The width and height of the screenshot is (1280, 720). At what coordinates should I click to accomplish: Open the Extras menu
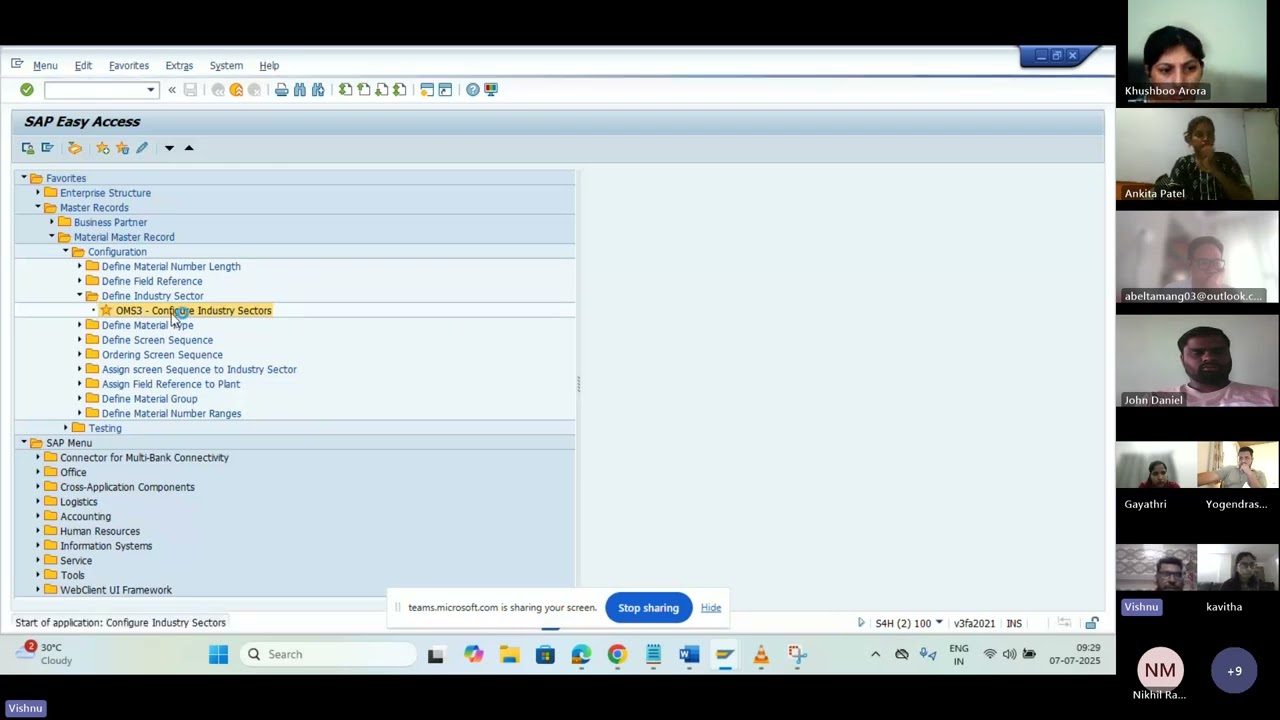coord(179,65)
